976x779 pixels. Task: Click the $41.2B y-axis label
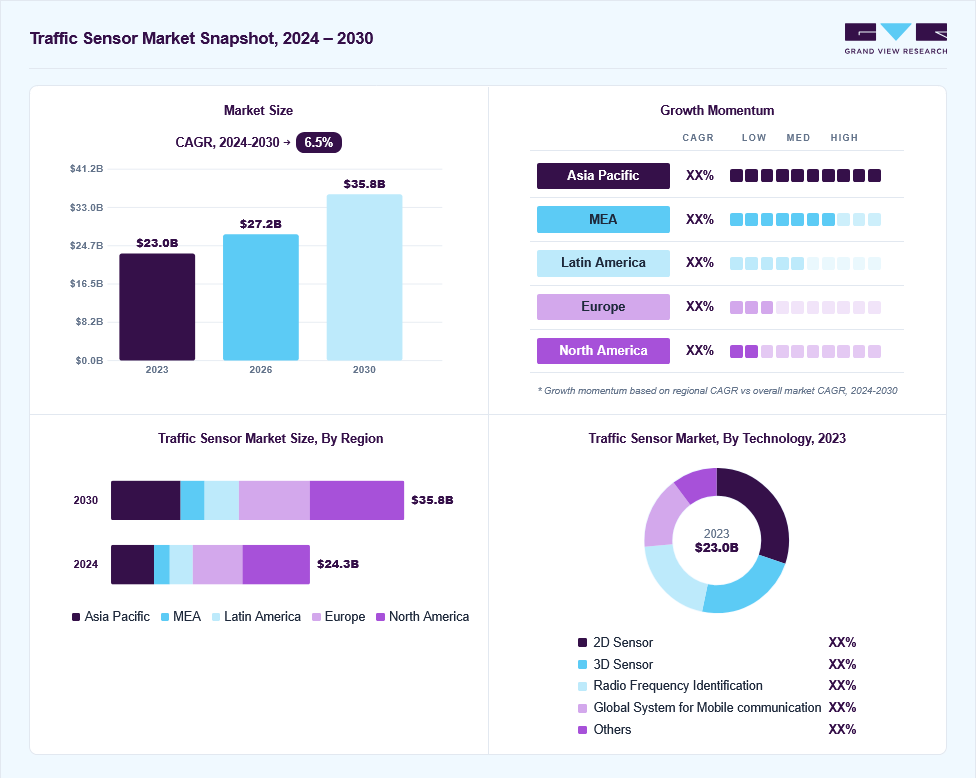(x=87, y=169)
